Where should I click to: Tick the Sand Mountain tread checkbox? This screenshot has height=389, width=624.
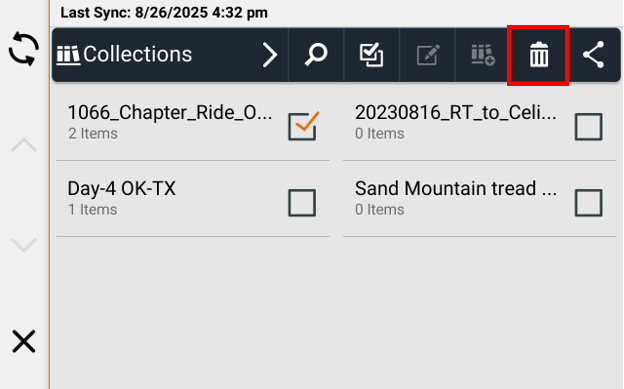click(589, 203)
